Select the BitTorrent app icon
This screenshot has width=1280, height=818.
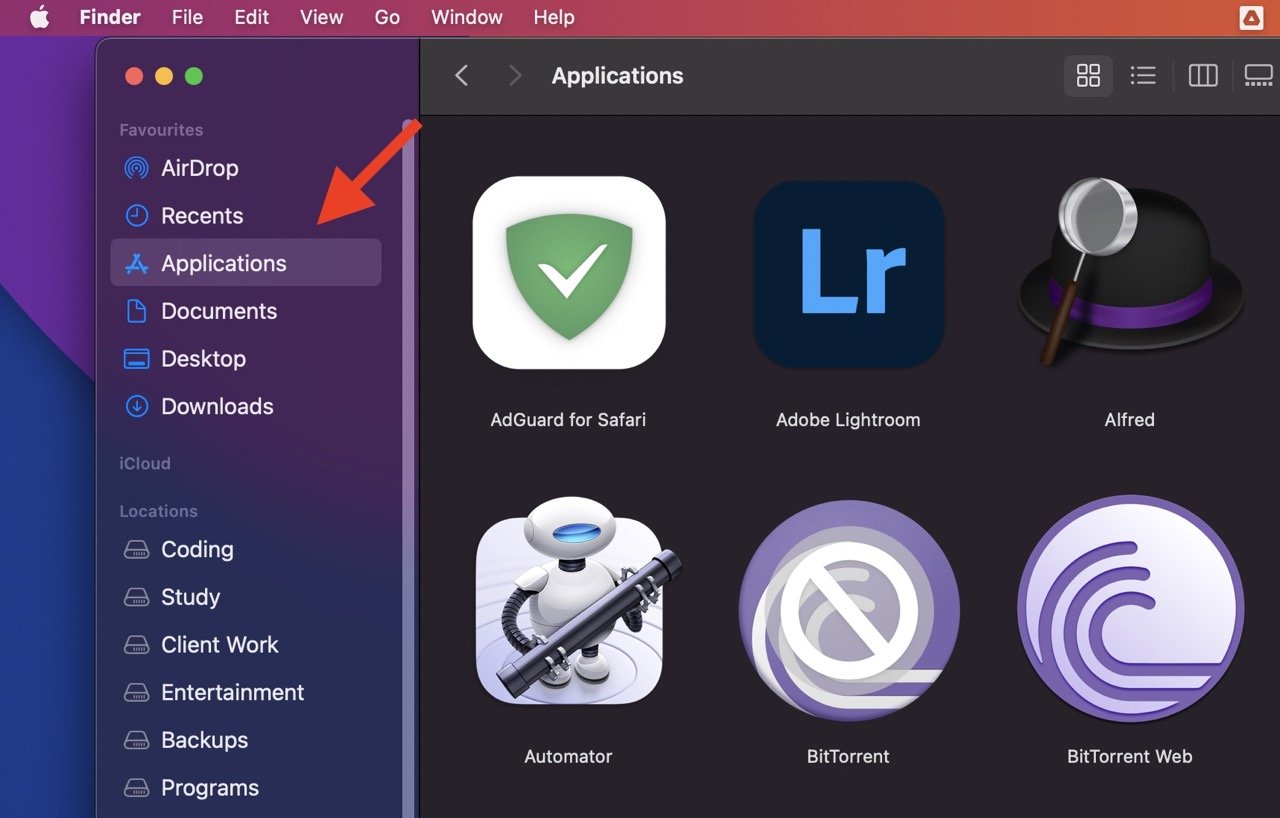(849, 610)
